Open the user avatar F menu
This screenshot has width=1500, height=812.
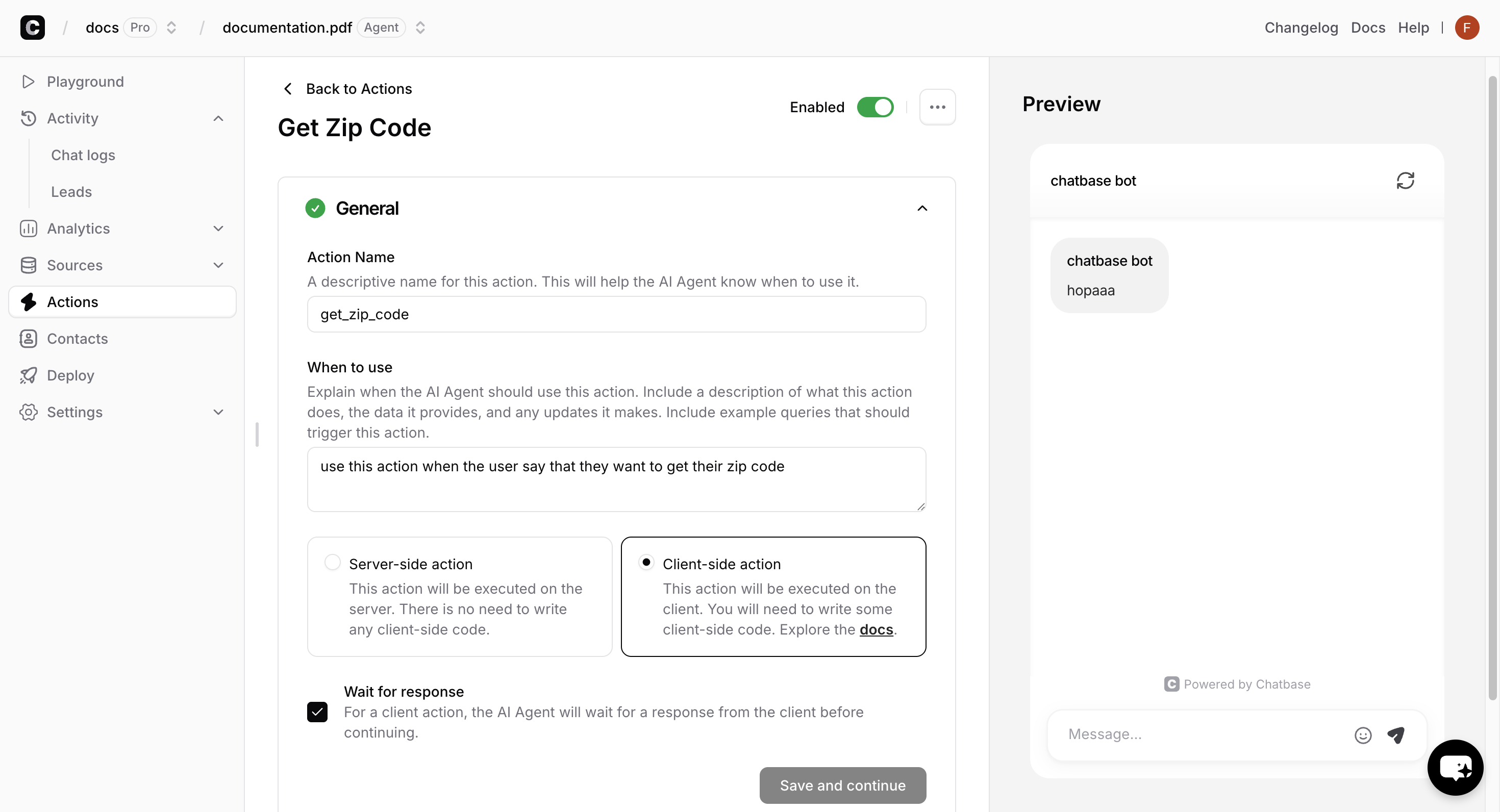[1466, 28]
